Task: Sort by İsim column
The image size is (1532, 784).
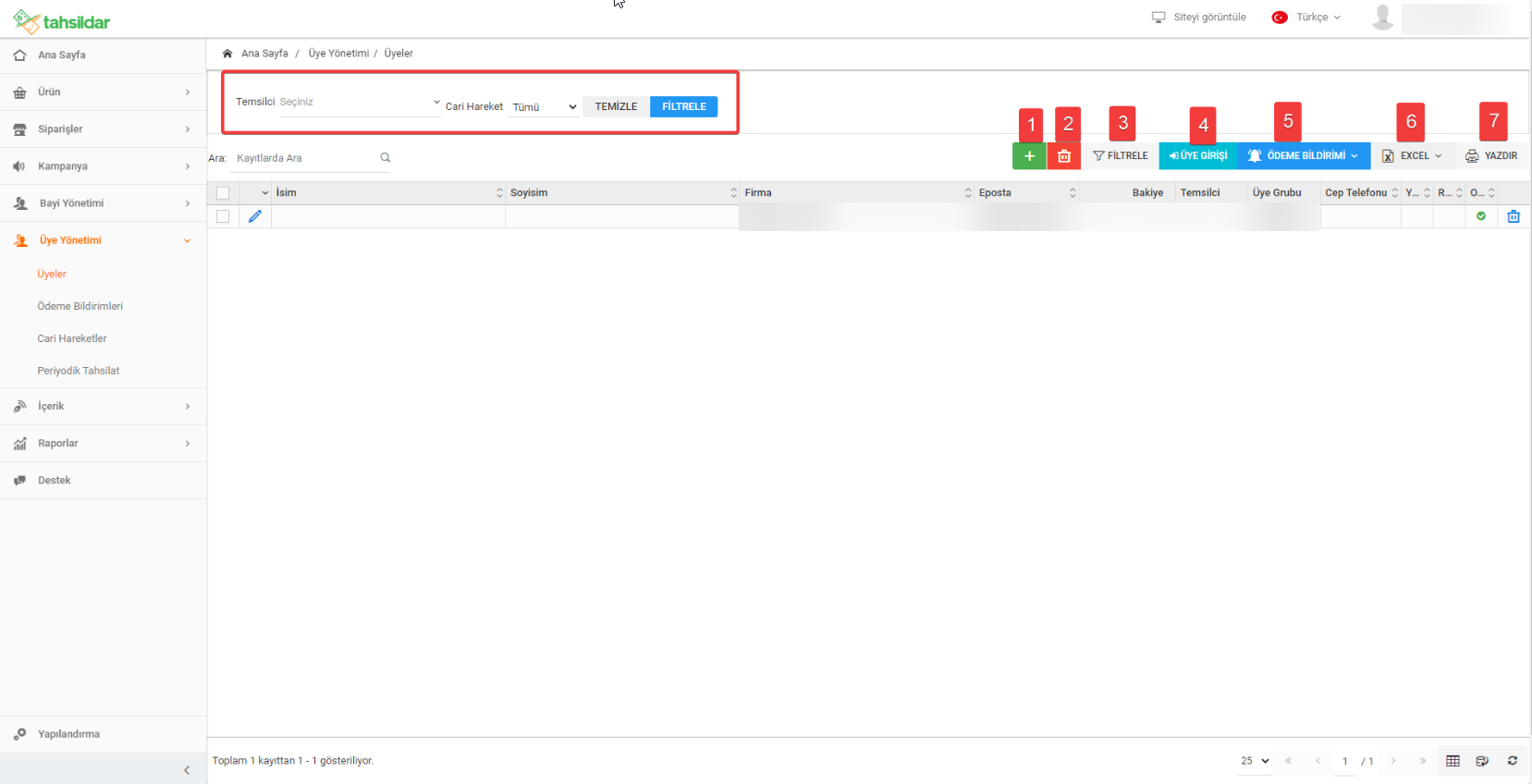Action: 388,193
